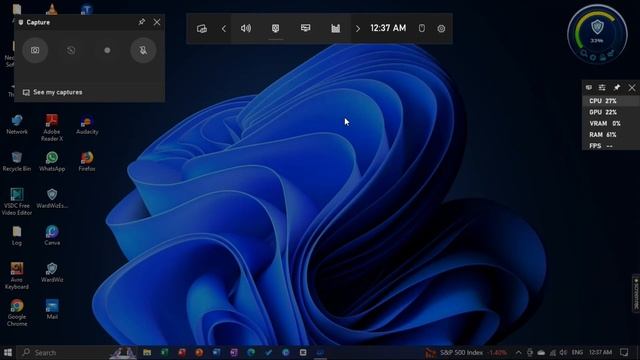Open the S&P 500 Index taskbar widget
This screenshot has width=640, height=360.
pos(466,352)
